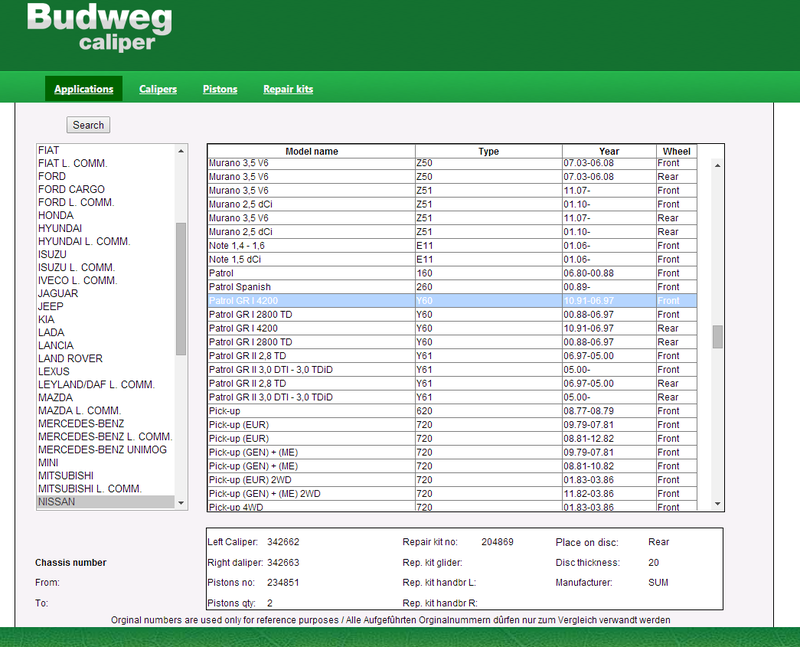Select MAZDA manufacturer
This screenshot has width=800, height=647.
(106, 397)
